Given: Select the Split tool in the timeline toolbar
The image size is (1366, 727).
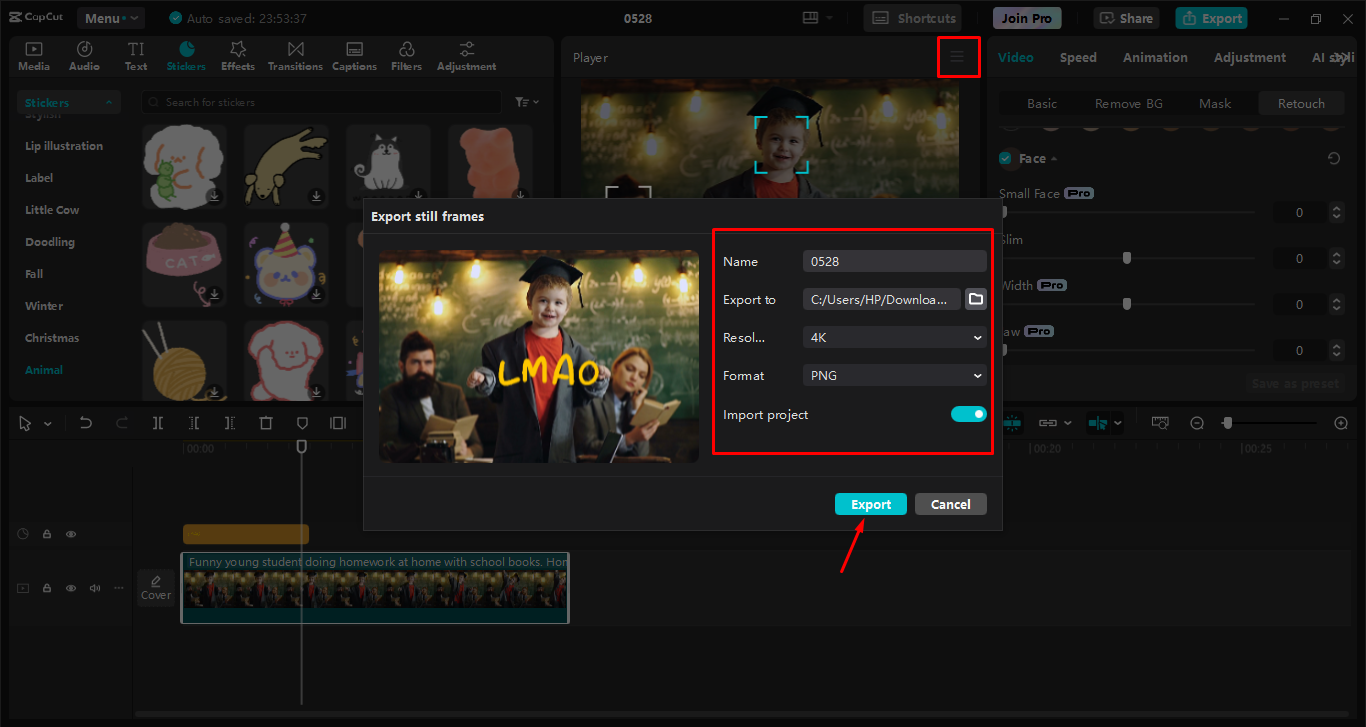Looking at the screenshot, I should 157,423.
